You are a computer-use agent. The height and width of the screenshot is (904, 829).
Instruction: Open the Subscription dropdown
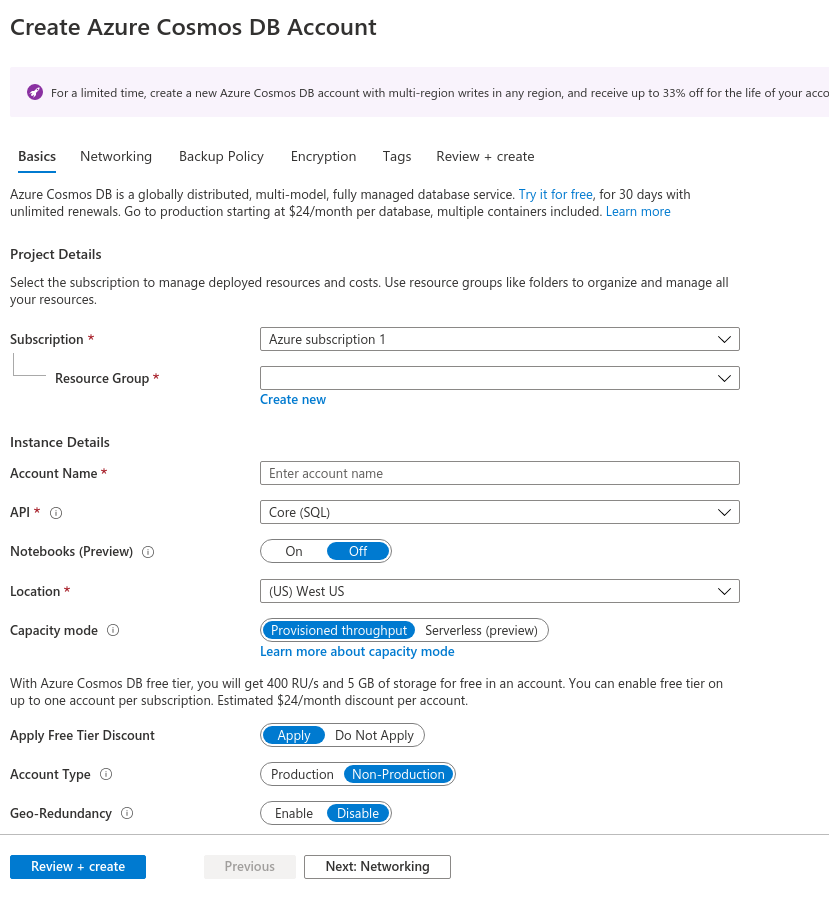tap(499, 339)
